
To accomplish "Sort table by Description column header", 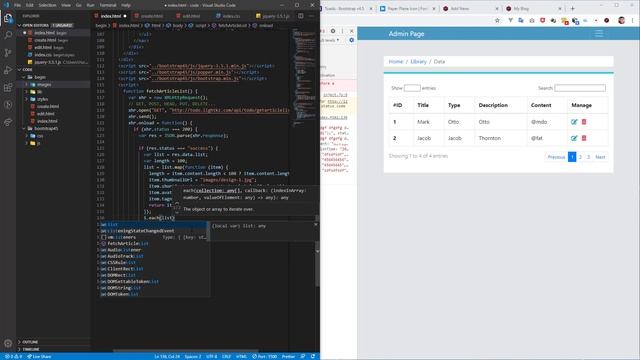I will [493, 105].
